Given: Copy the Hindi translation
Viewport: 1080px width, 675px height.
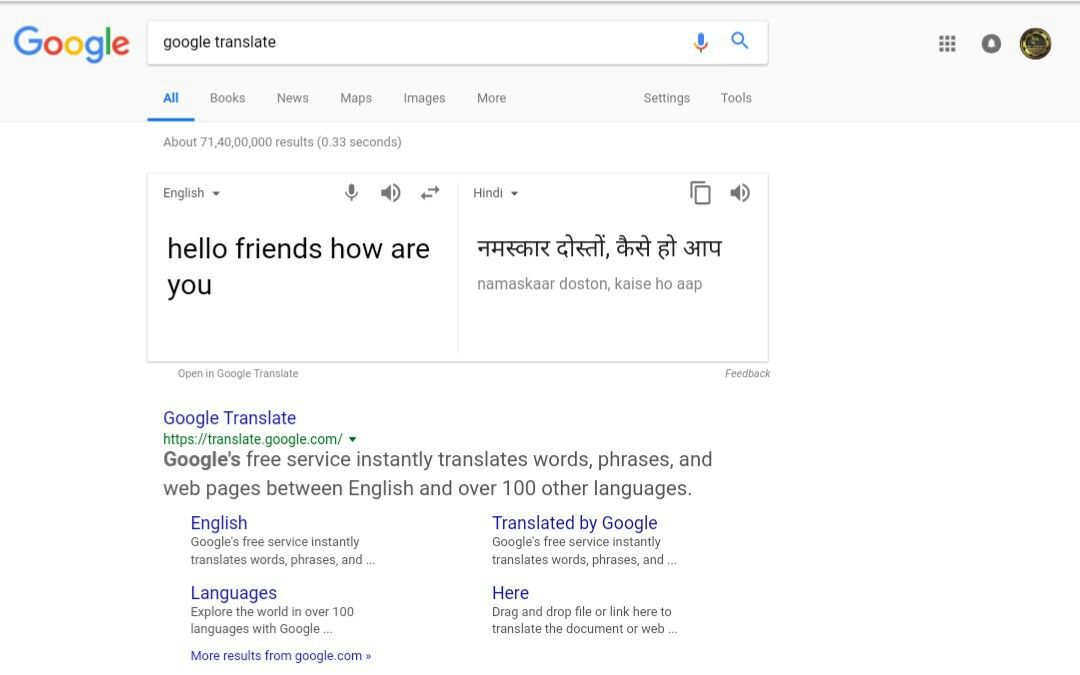Looking at the screenshot, I should point(700,193).
